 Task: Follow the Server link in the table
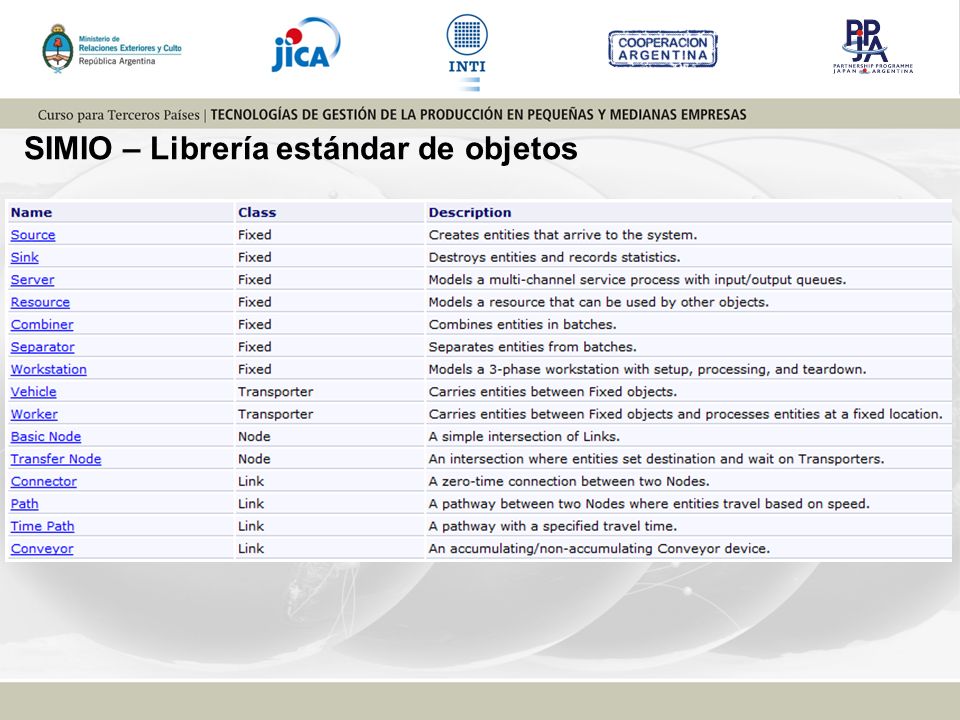click(32, 280)
